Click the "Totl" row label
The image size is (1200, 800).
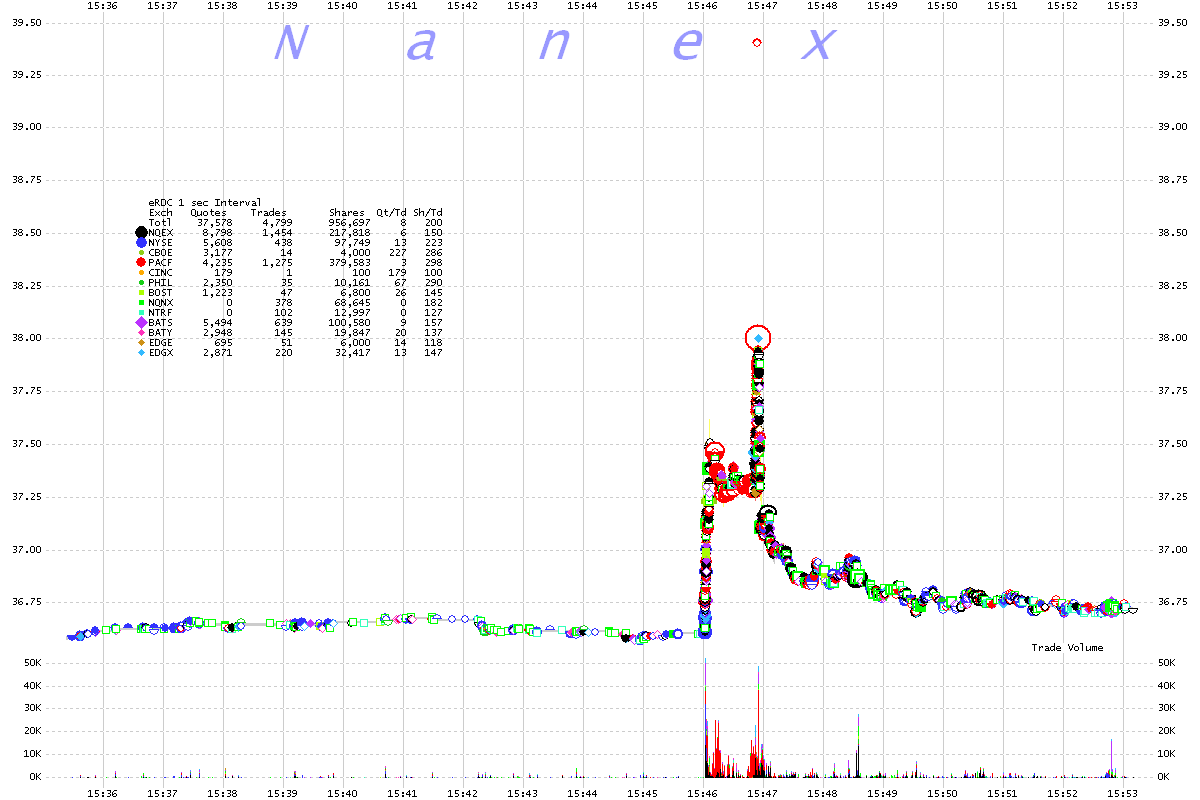click(160, 222)
